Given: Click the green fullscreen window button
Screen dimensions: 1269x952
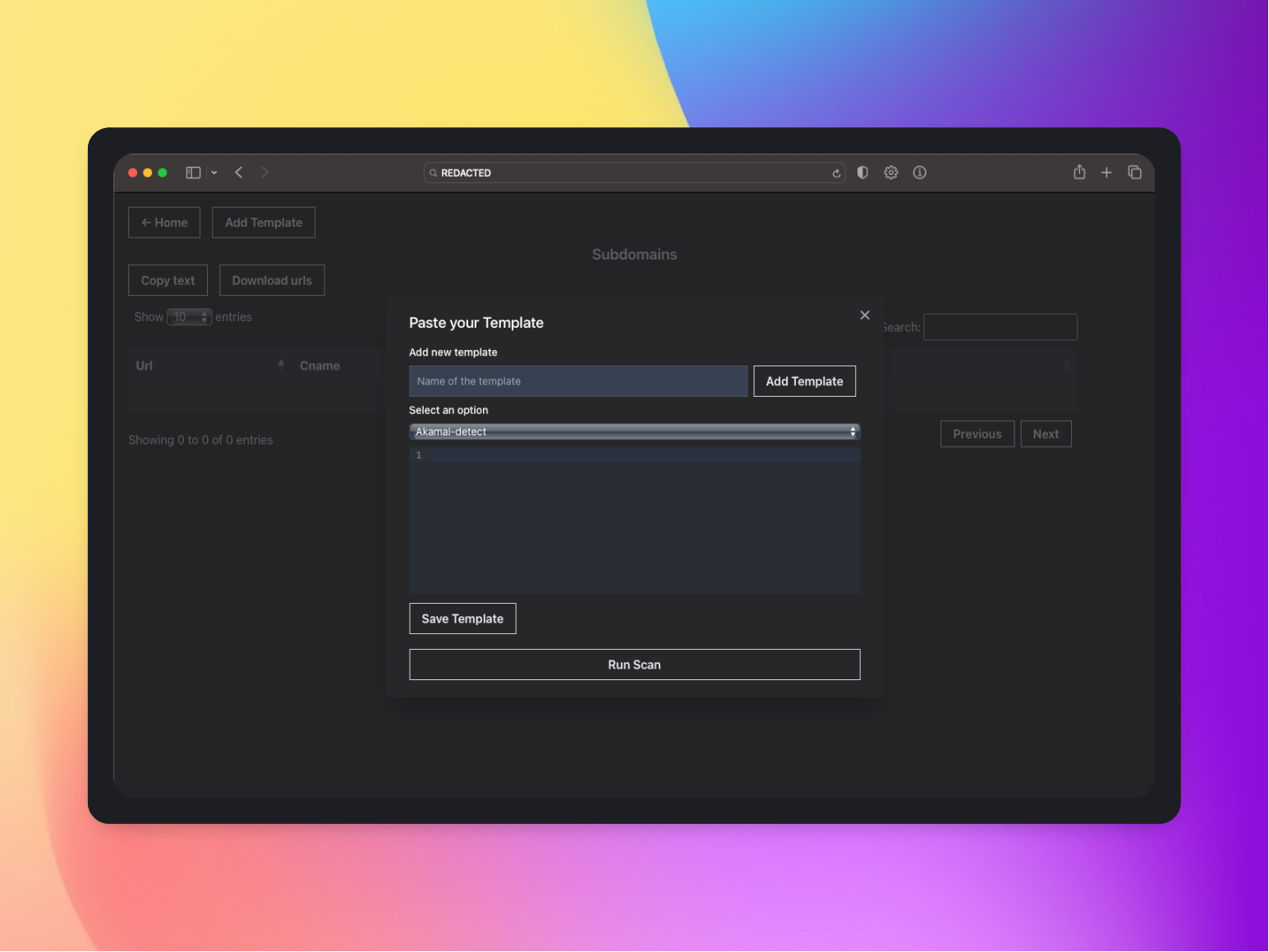Looking at the screenshot, I should click(163, 172).
